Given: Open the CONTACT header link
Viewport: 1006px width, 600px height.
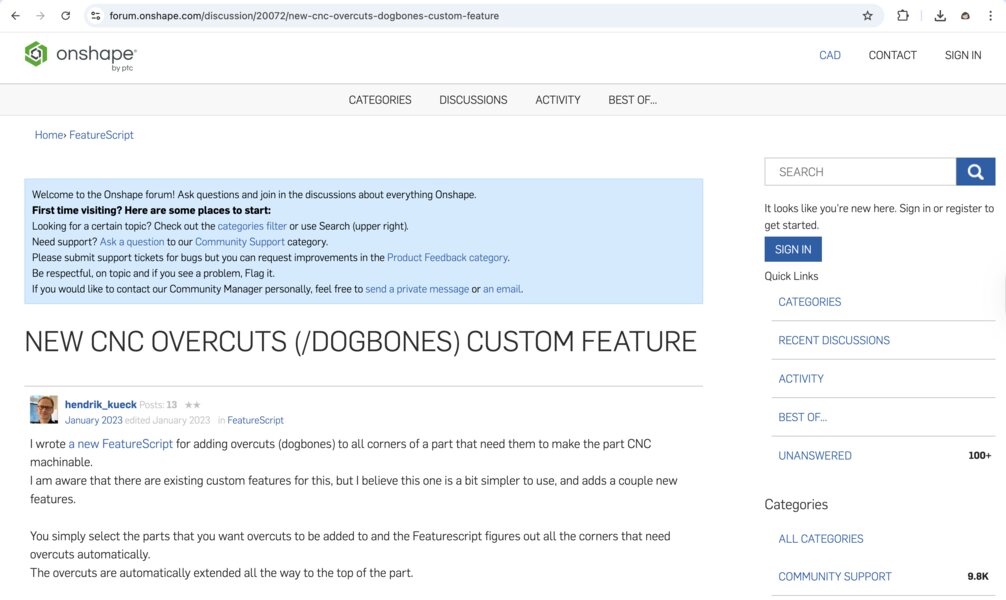Looking at the screenshot, I should coord(892,55).
